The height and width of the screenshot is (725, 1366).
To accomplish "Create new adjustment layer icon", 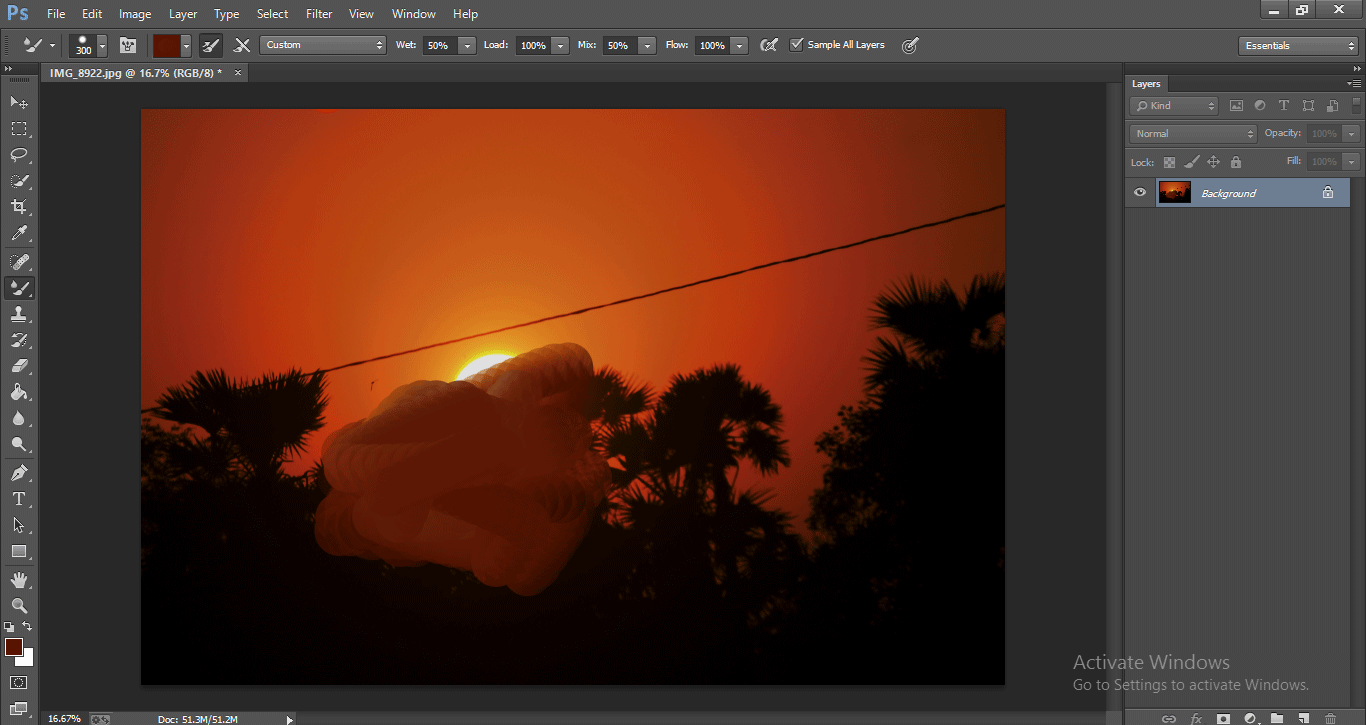I will [x=1250, y=718].
